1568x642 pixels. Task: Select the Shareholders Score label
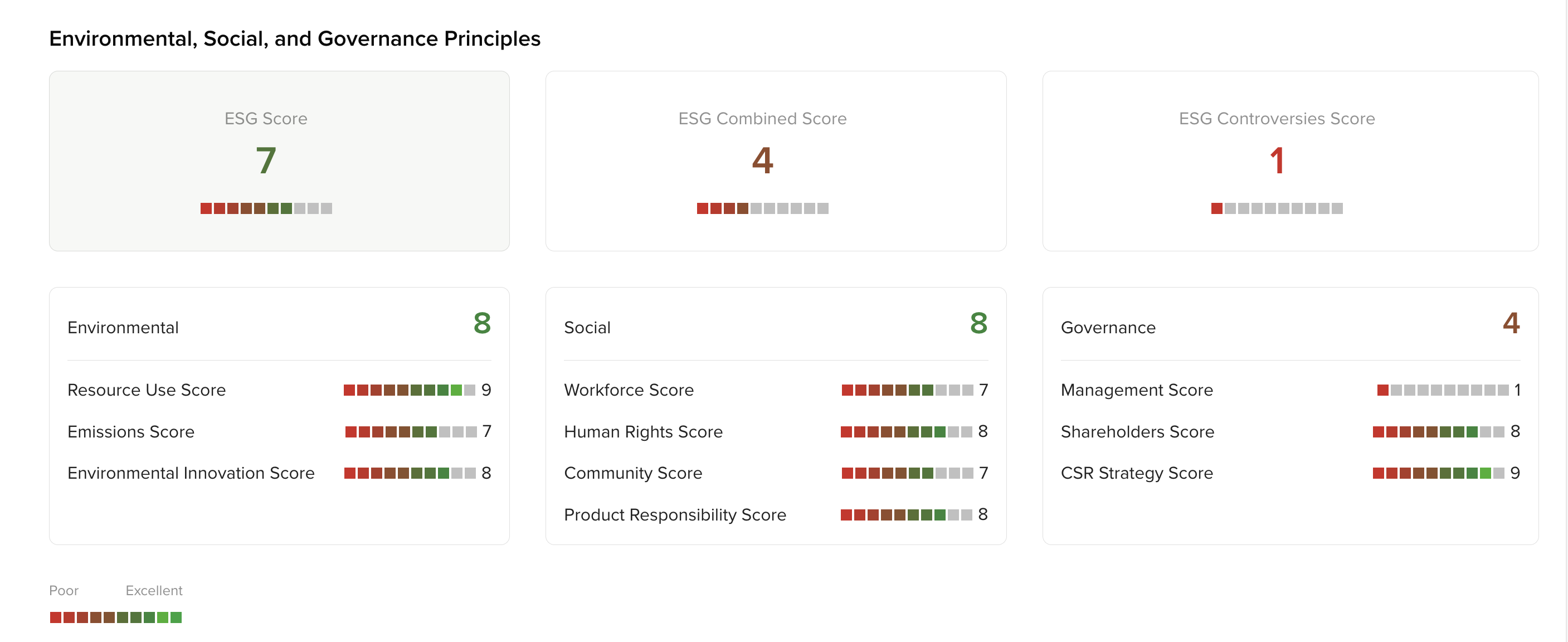pyautogui.click(x=1137, y=431)
